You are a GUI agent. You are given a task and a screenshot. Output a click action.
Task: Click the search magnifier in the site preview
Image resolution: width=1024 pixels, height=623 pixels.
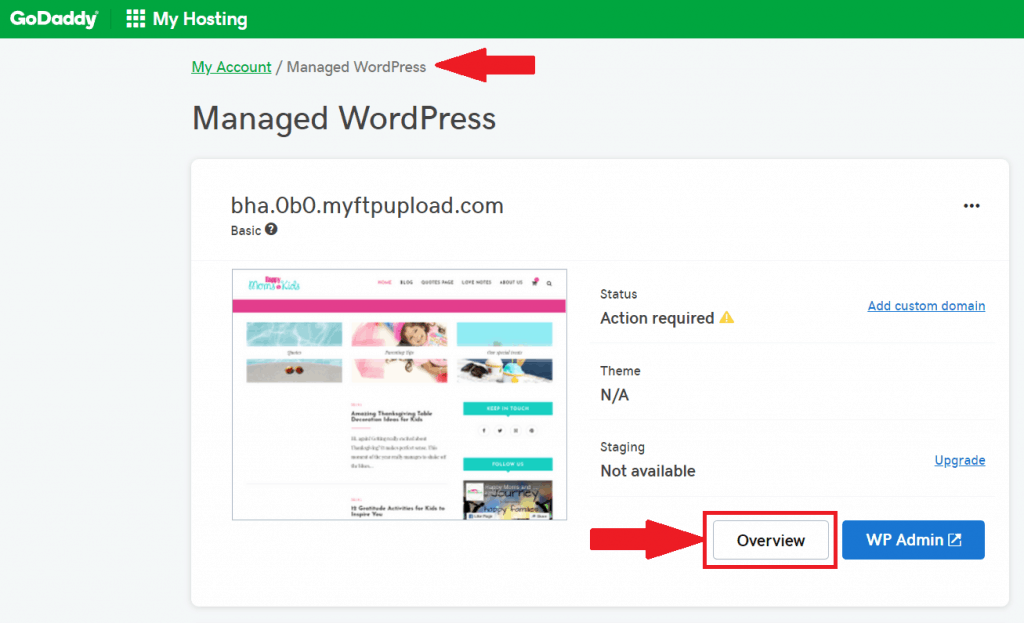click(x=549, y=283)
